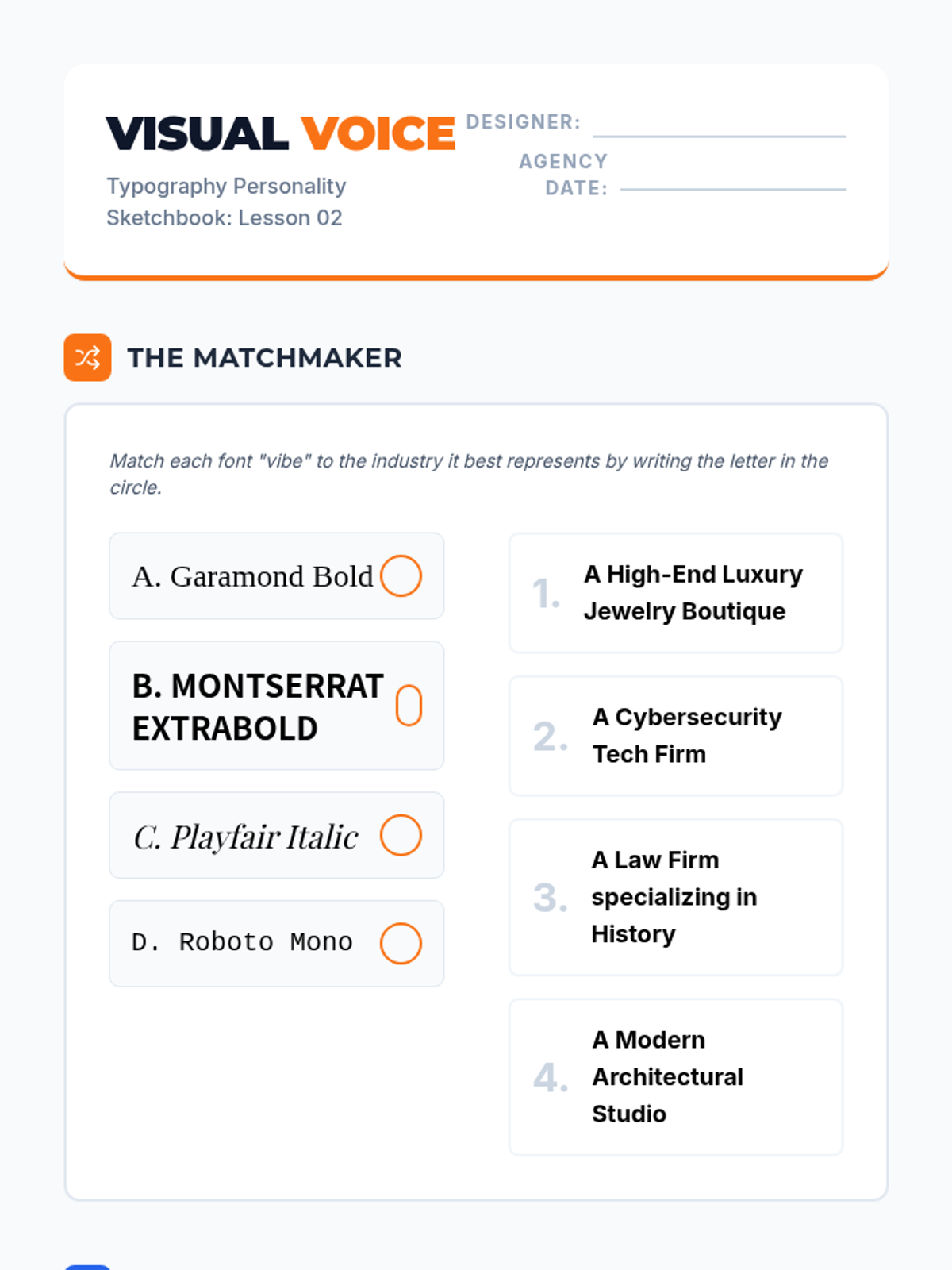Select the circle beside Montserrat Extrabold
Screen dimensions: 952x1270
(x=409, y=706)
